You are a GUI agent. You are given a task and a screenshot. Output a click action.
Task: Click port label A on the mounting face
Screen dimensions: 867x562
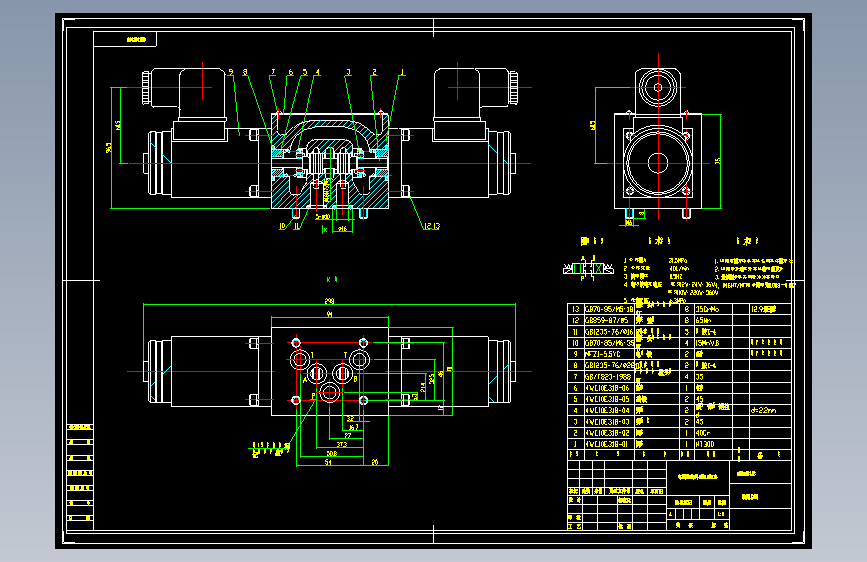tap(305, 380)
